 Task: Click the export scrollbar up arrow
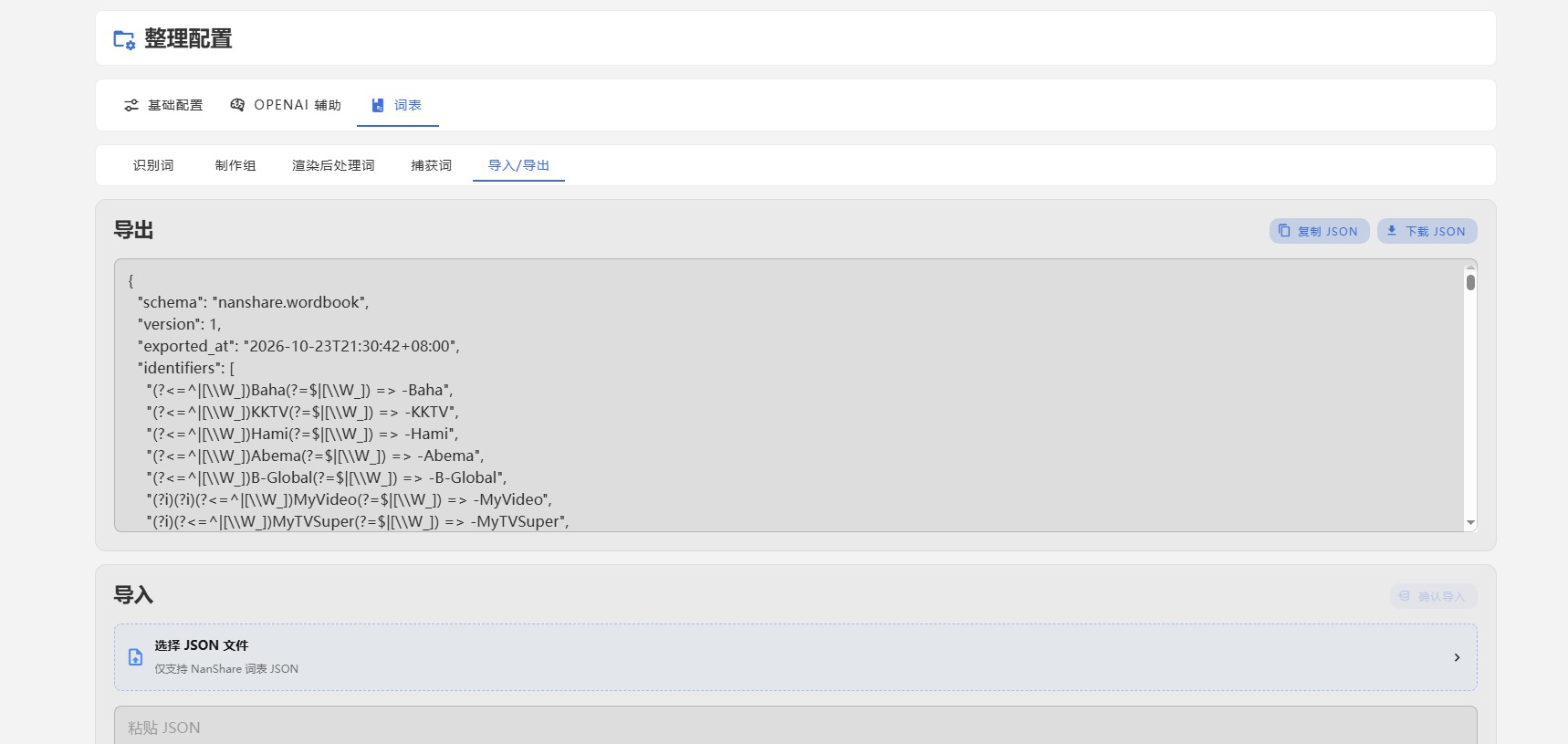[x=1470, y=267]
